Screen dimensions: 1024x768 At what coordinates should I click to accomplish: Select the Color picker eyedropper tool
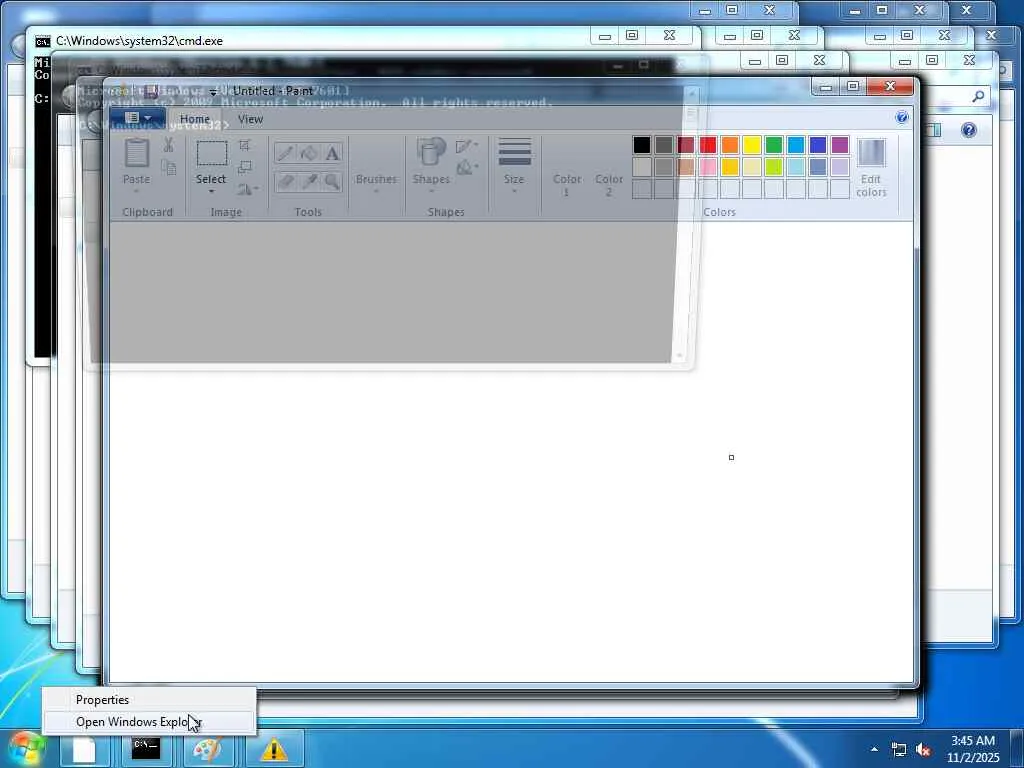pyautogui.click(x=309, y=181)
